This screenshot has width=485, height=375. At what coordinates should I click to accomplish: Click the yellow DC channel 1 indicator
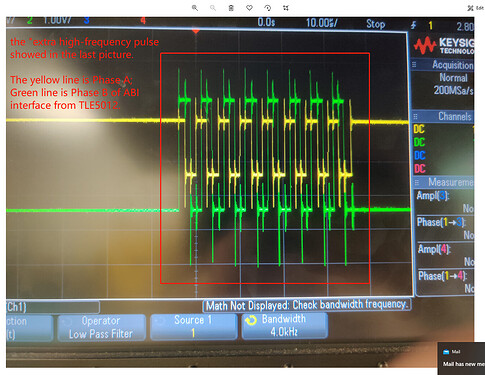pyautogui.click(x=419, y=129)
